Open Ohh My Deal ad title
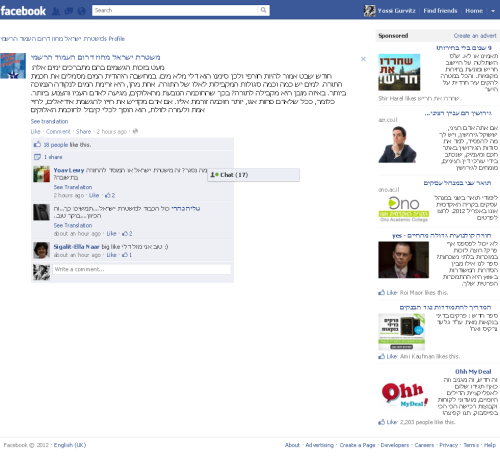 click(473, 372)
